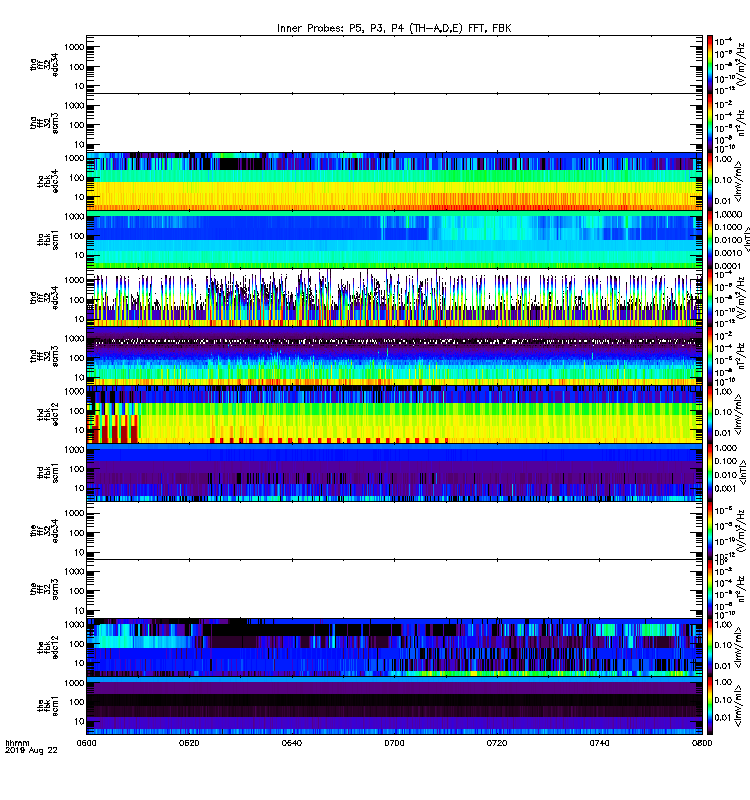Click the thd fbk edc12 spectrogram panel
The width and height of the screenshot is (750, 800).
394,414
